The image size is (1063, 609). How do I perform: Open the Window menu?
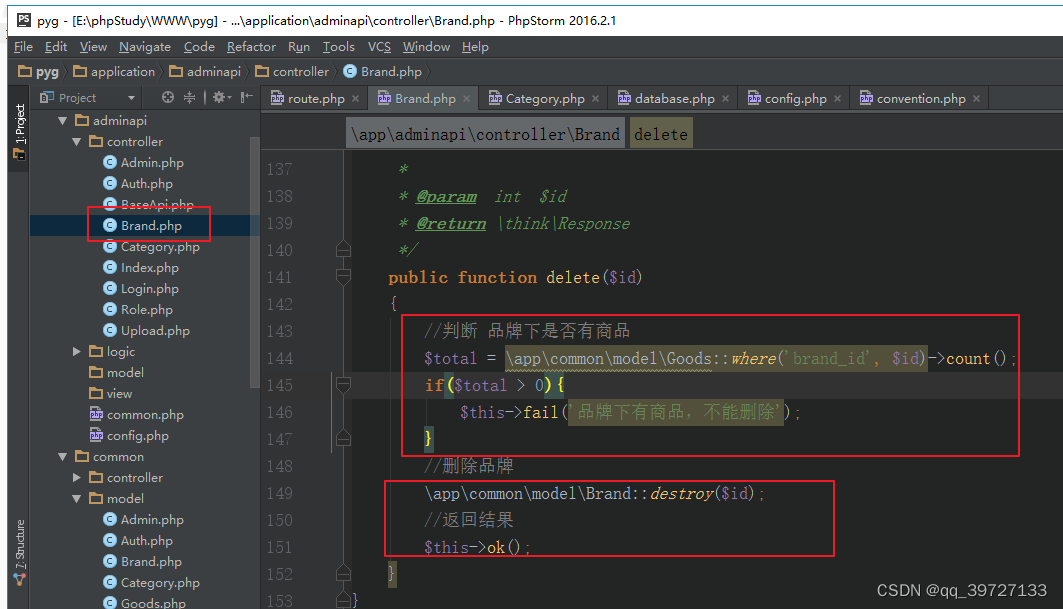[426, 47]
